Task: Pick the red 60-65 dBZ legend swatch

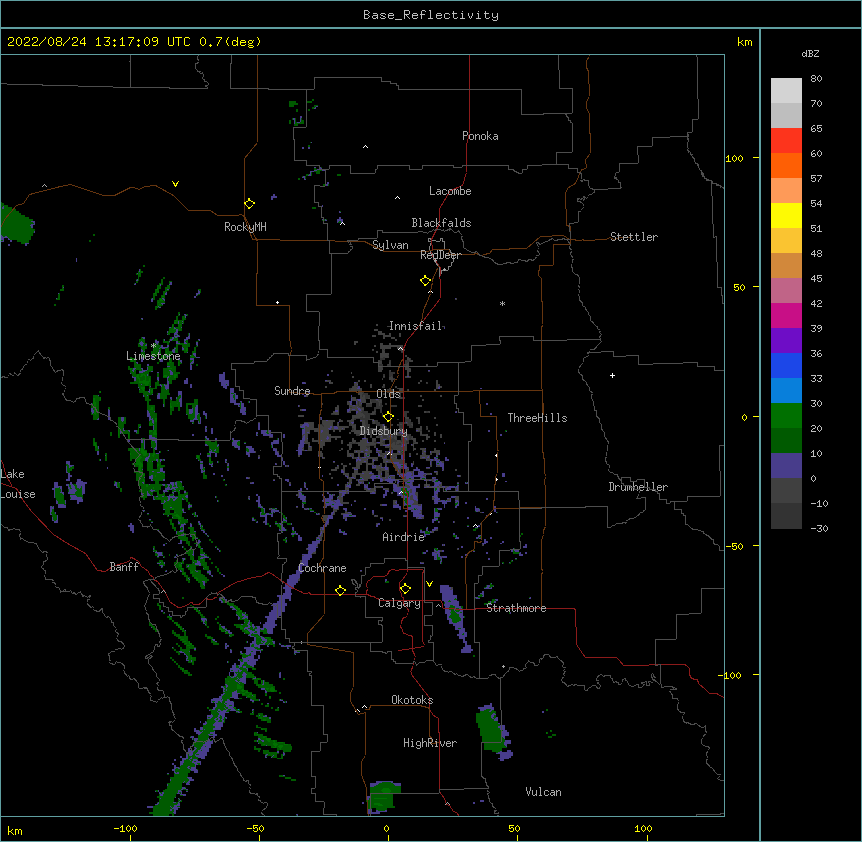Action: 786,140
